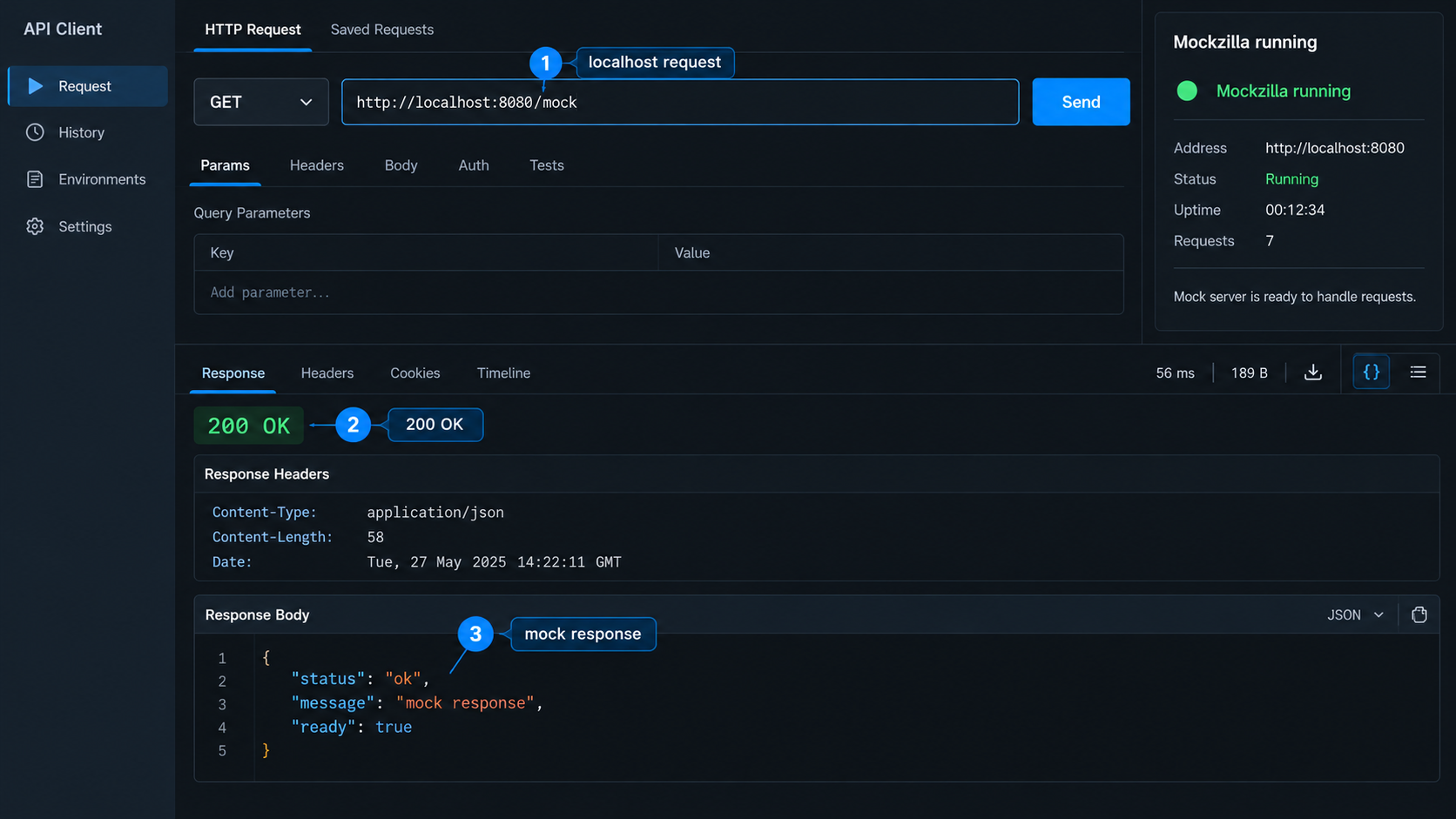Switch to raw lines view icon
Screen dimensions: 1456x819
tap(1418, 373)
